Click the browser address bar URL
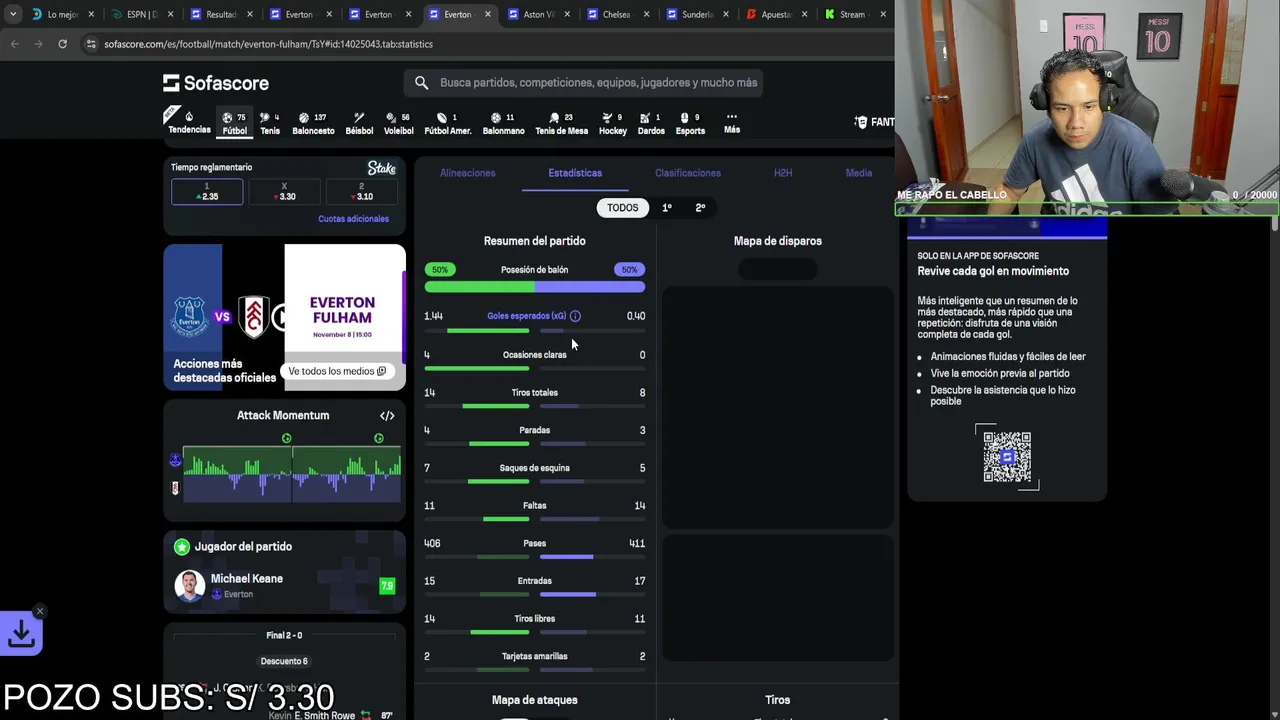This screenshot has height=720, width=1280. point(268,44)
